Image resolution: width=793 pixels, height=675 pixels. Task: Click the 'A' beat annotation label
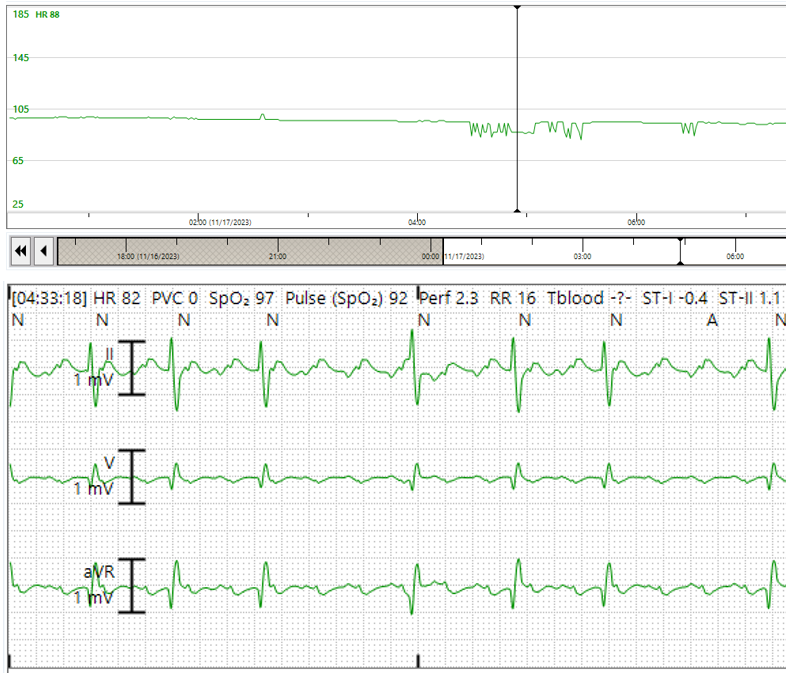click(712, 320)
